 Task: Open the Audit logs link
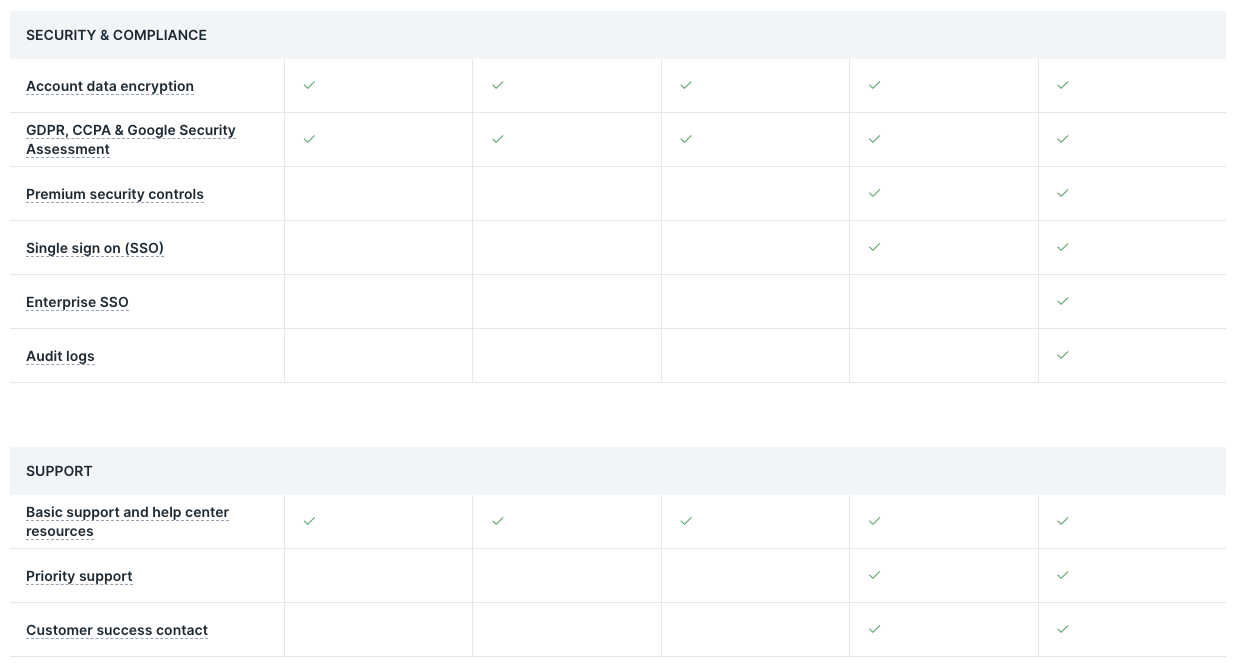coord(60,356)
